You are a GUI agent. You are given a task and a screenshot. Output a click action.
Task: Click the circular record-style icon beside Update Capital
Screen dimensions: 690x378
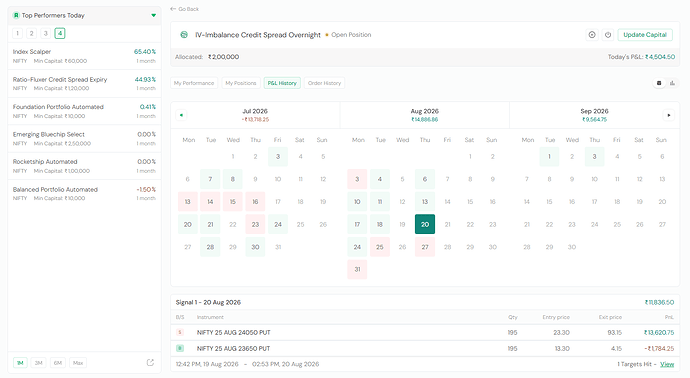pos(592,35)
